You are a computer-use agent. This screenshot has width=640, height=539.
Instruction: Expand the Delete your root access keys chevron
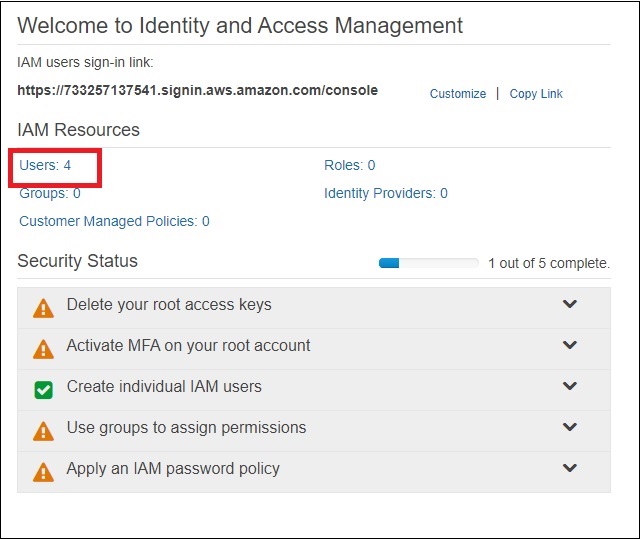click(x=570, y=305)
